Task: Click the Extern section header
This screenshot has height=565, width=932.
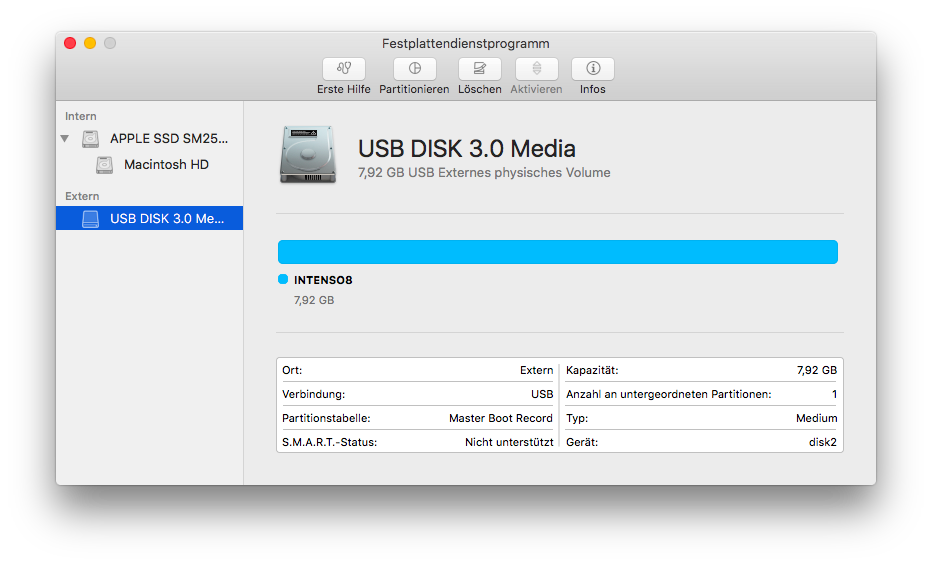Action: [x=82, y=196]
